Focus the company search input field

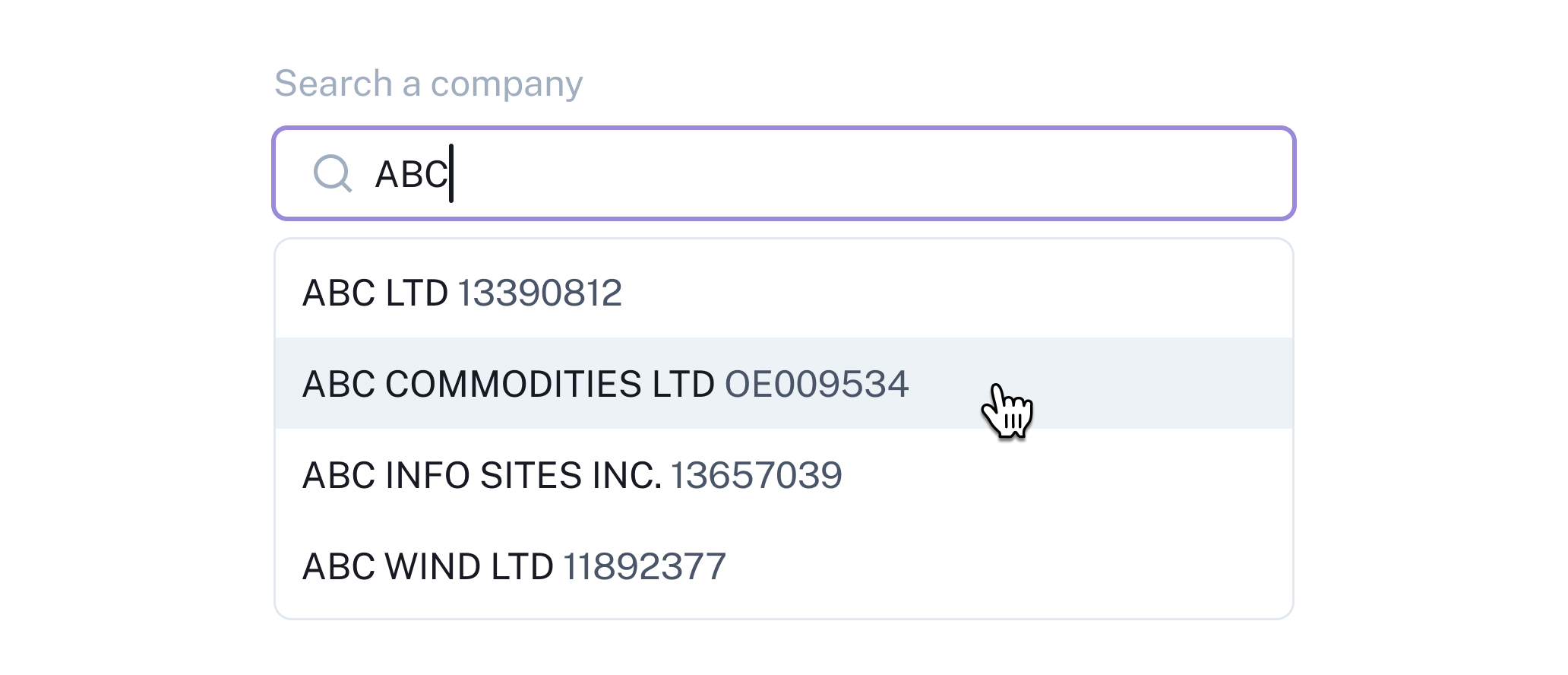coord(784,173)
